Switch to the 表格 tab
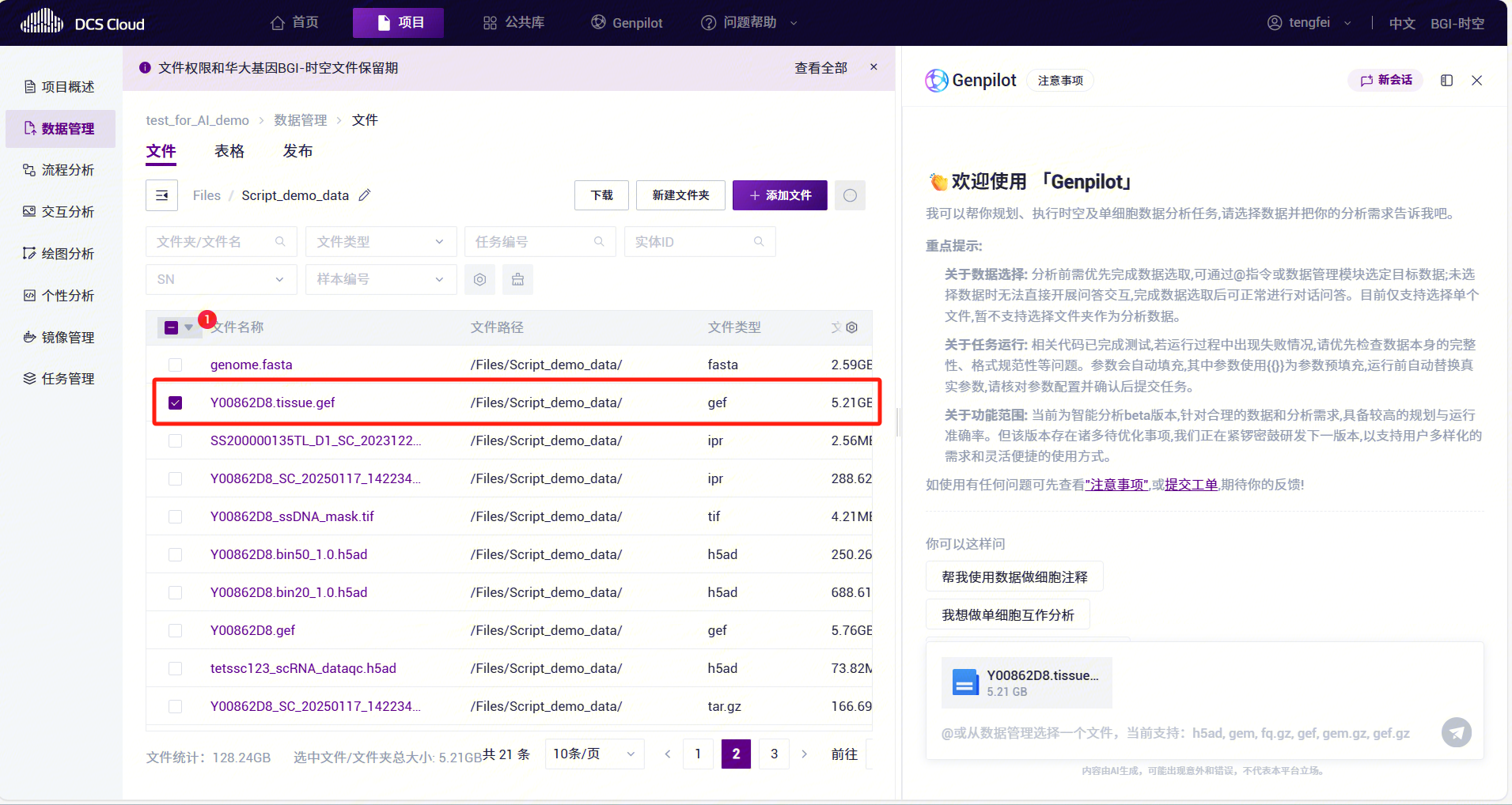 pyautogui.click(x=229, y=151)
